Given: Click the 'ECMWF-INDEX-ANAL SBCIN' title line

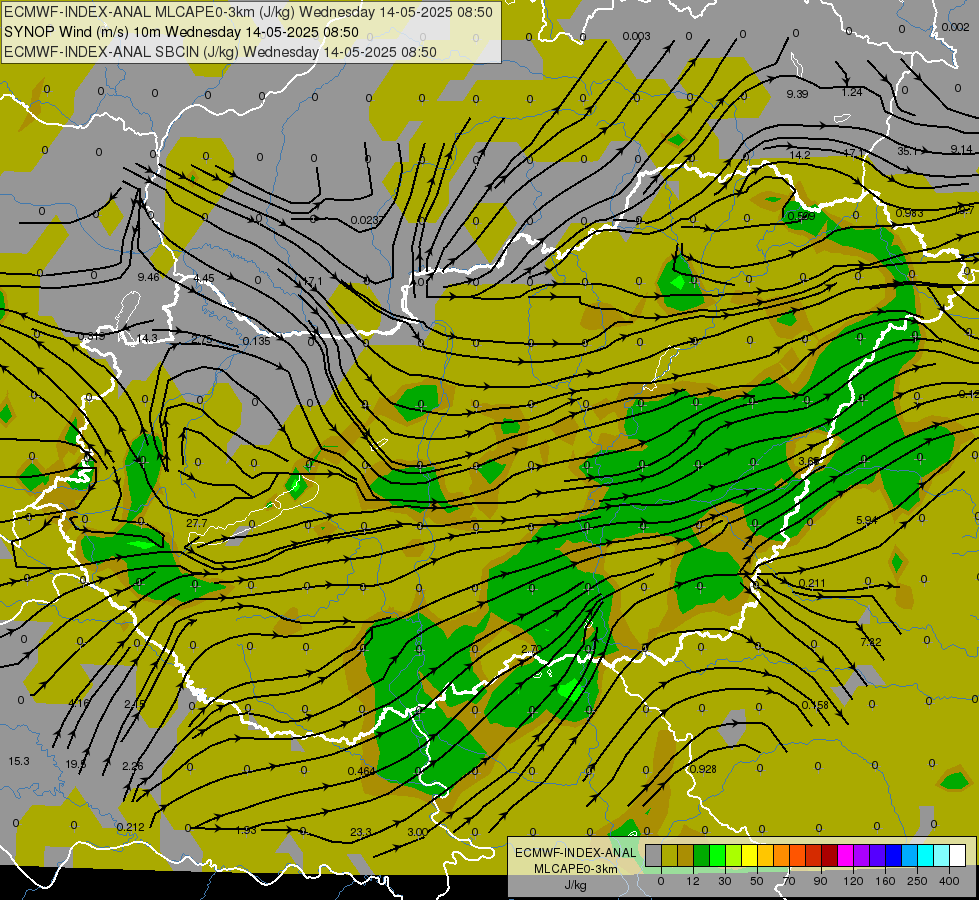Looking at the screenshot, I should point(220,52).
